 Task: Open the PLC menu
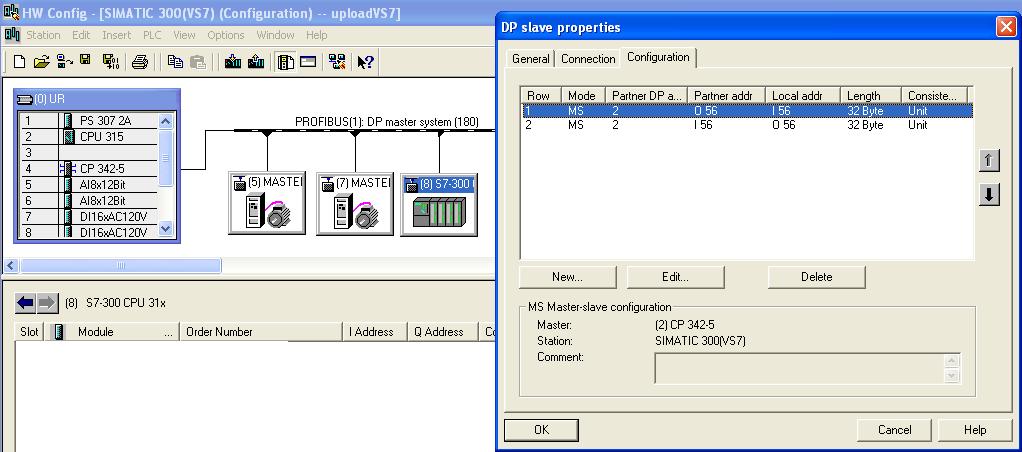point(152,35)
